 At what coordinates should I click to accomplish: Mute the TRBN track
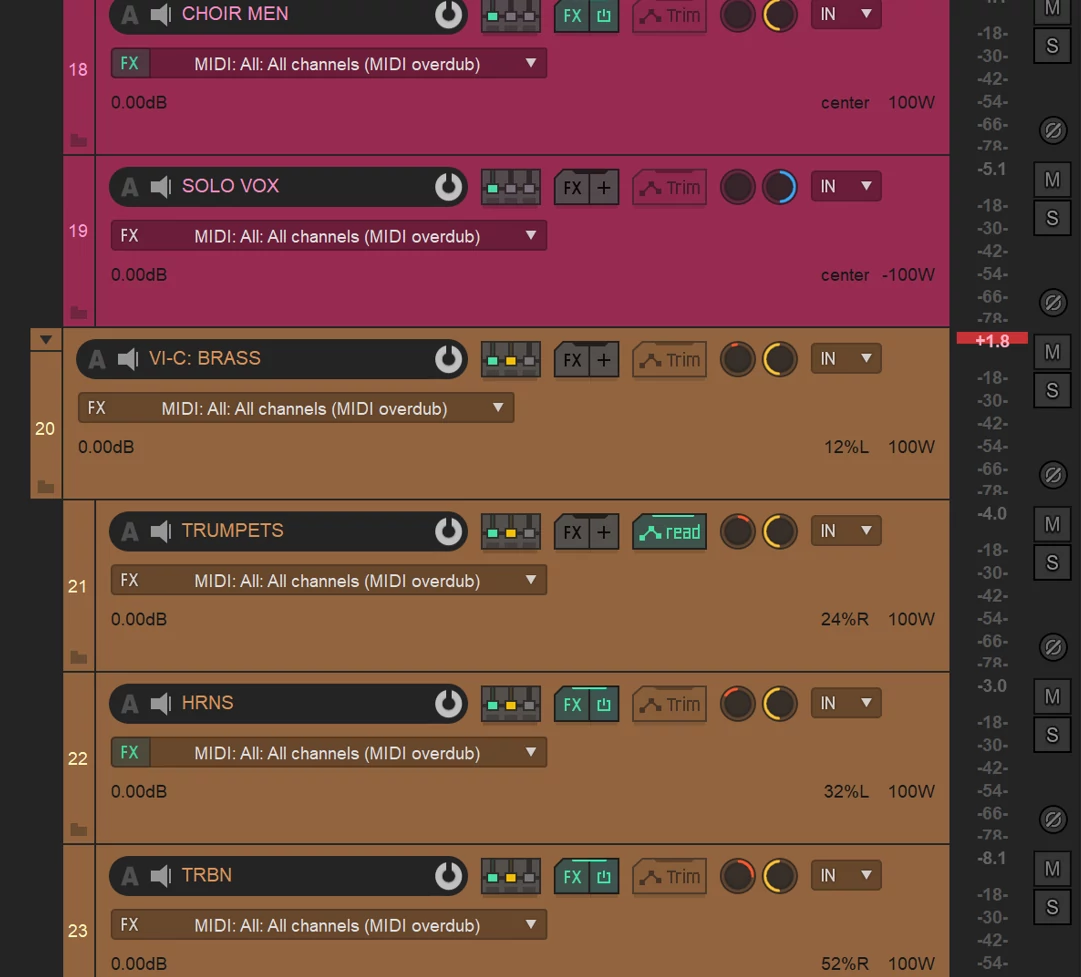(x=1052, y=869)
